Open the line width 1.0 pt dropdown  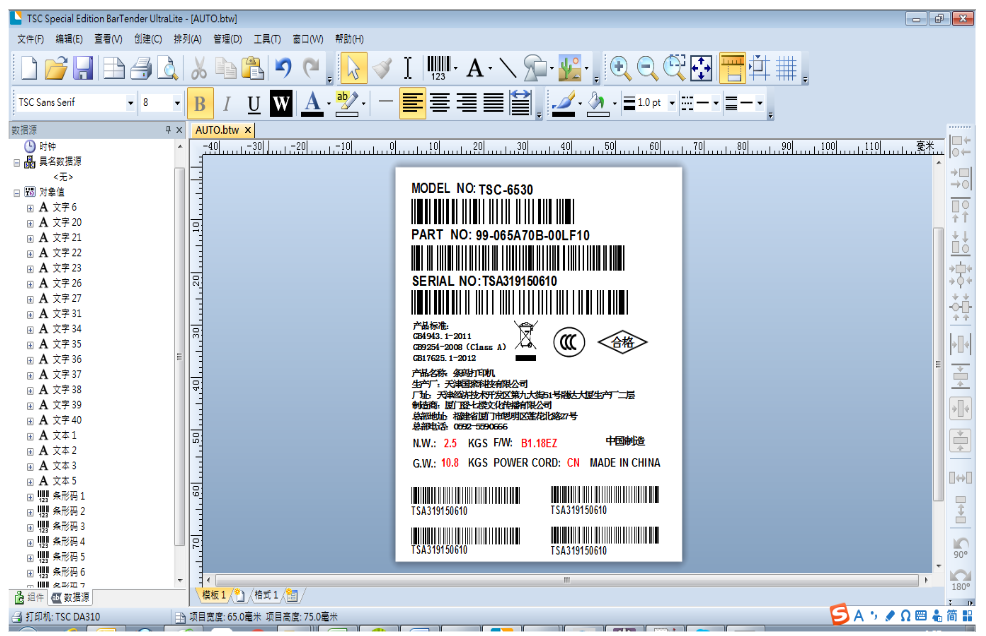[x=672, y=103]
